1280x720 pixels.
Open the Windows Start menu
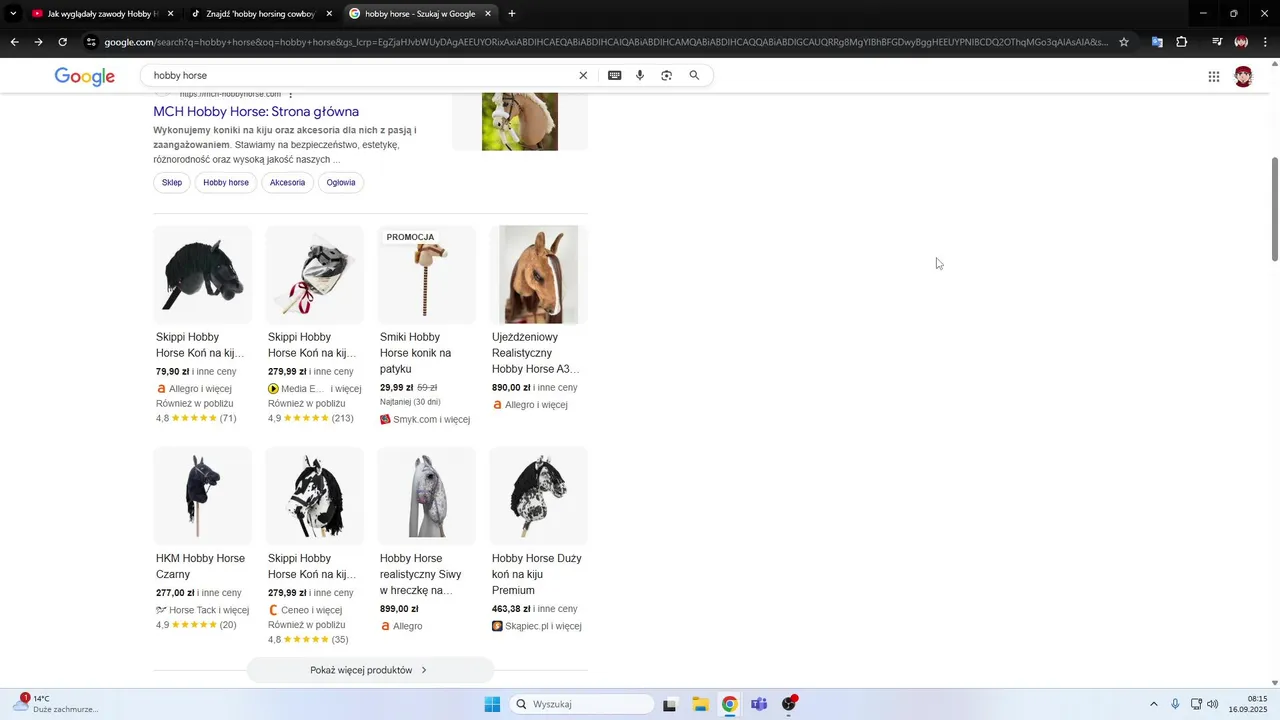(x=492, y=704)
